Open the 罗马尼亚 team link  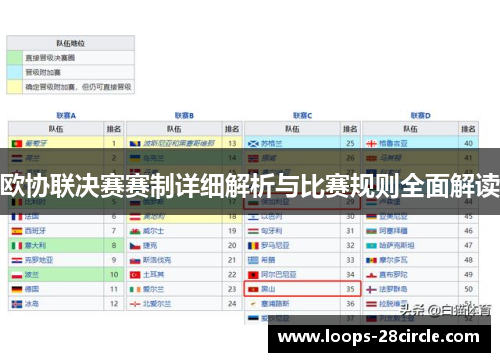pyautogui.click(x=275, y=246)
